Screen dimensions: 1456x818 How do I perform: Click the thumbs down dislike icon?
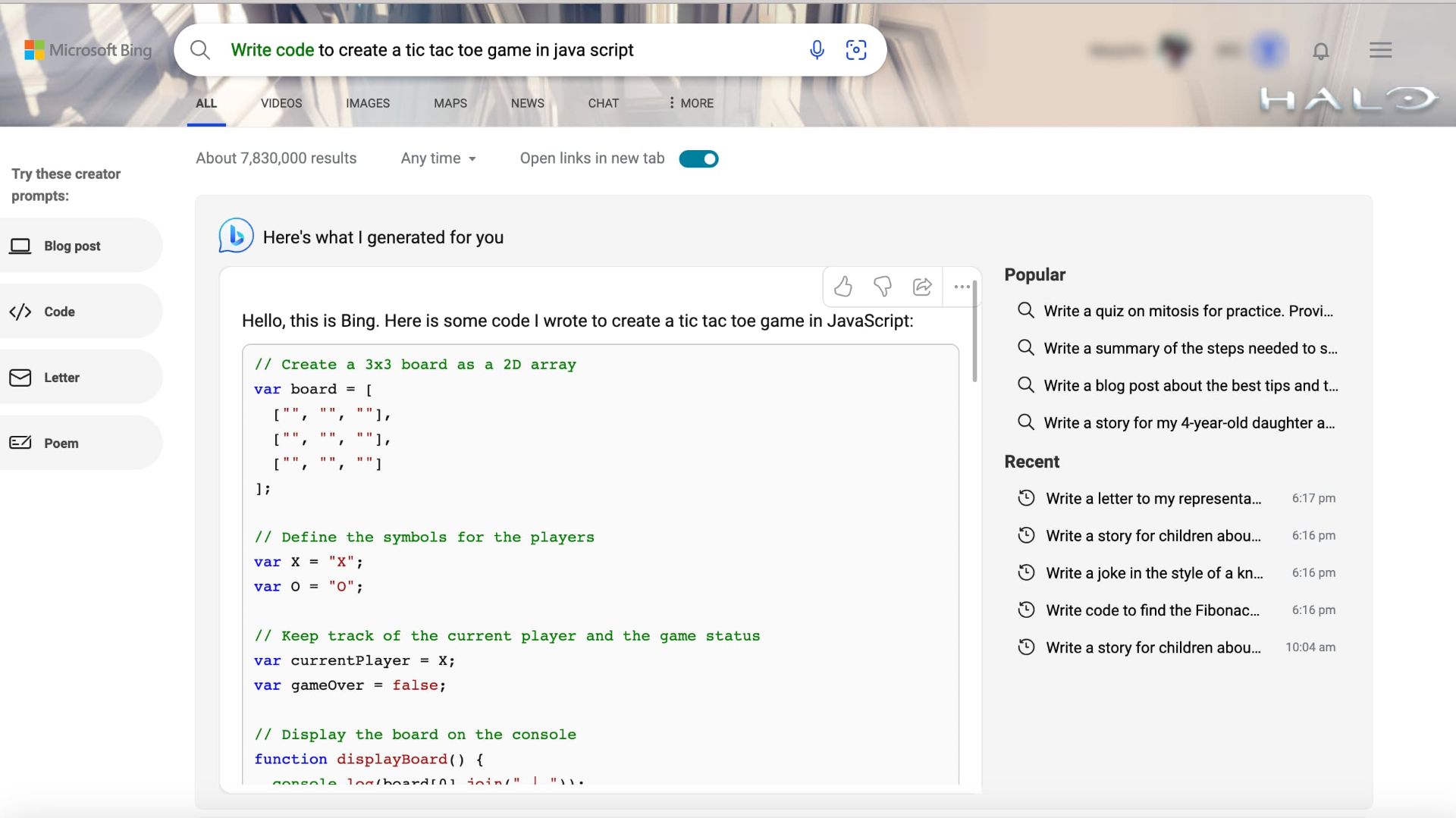pos(882,287)
